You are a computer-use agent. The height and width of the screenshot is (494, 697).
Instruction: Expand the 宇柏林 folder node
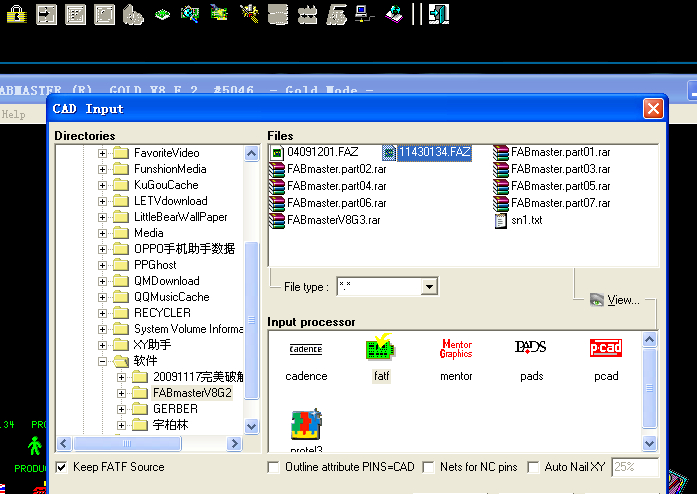click(121, 426)
